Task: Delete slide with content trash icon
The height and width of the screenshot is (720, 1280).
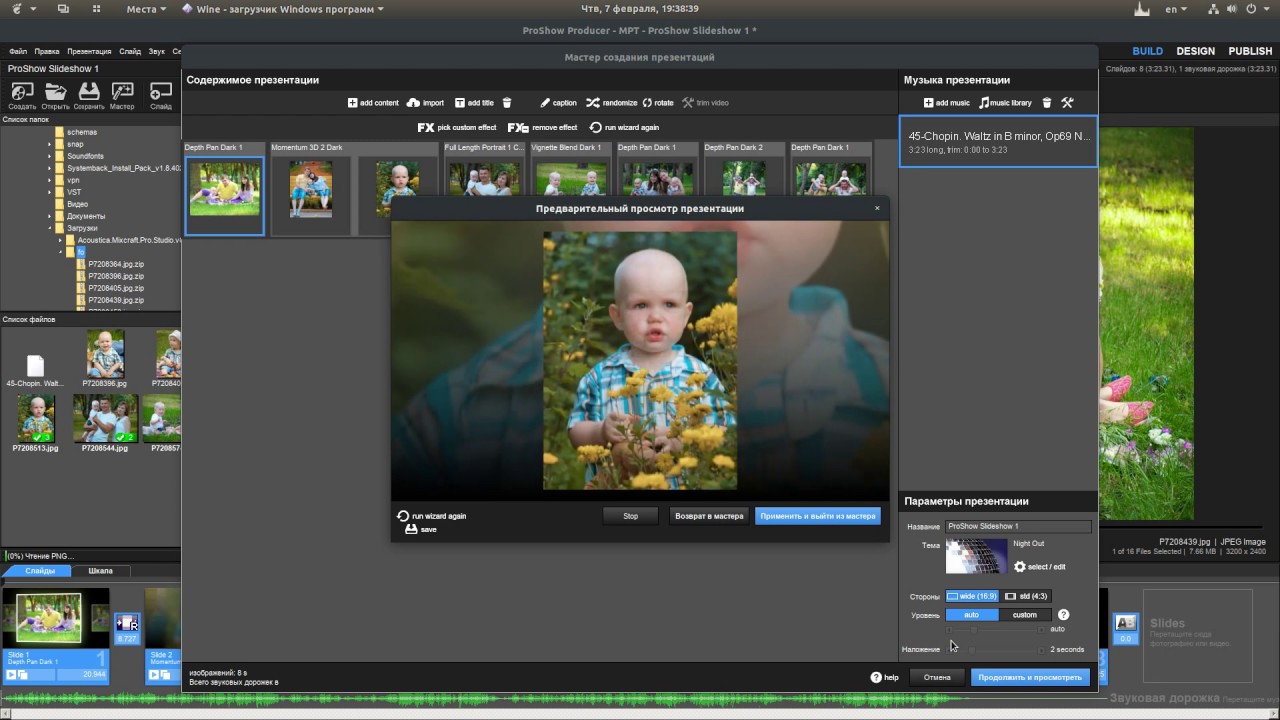Action: 507,103
